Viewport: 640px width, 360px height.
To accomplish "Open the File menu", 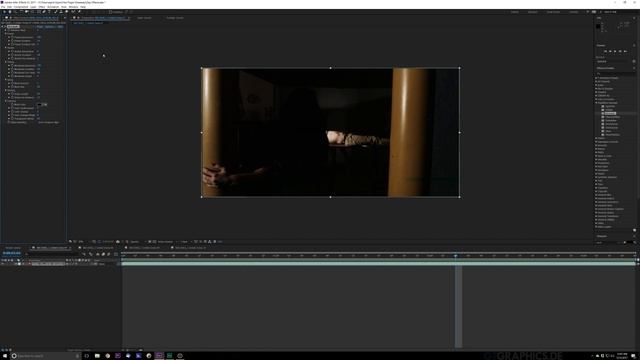I will pyautogui.click(x=3, y=7).
